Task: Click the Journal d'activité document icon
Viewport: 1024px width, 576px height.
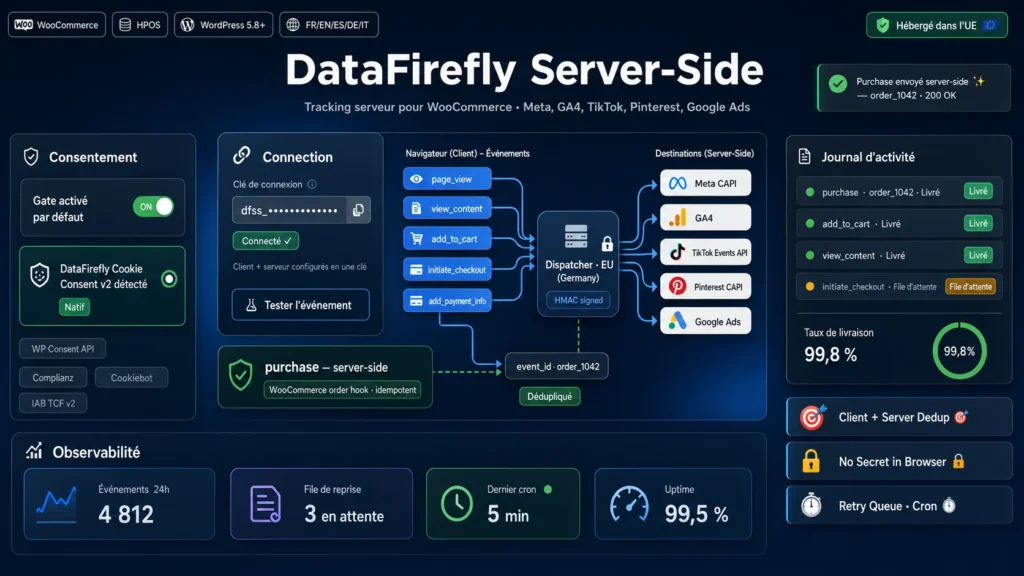Action: [805, 156]
